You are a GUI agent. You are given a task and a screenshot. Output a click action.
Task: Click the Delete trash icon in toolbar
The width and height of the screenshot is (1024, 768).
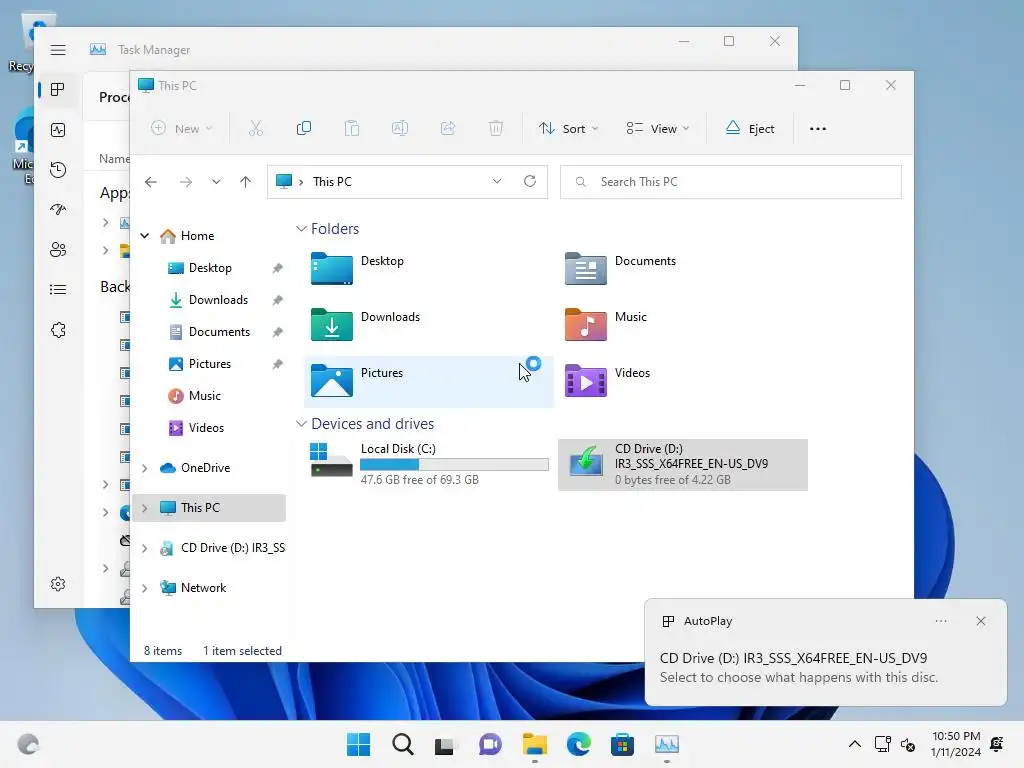(496, 129)
